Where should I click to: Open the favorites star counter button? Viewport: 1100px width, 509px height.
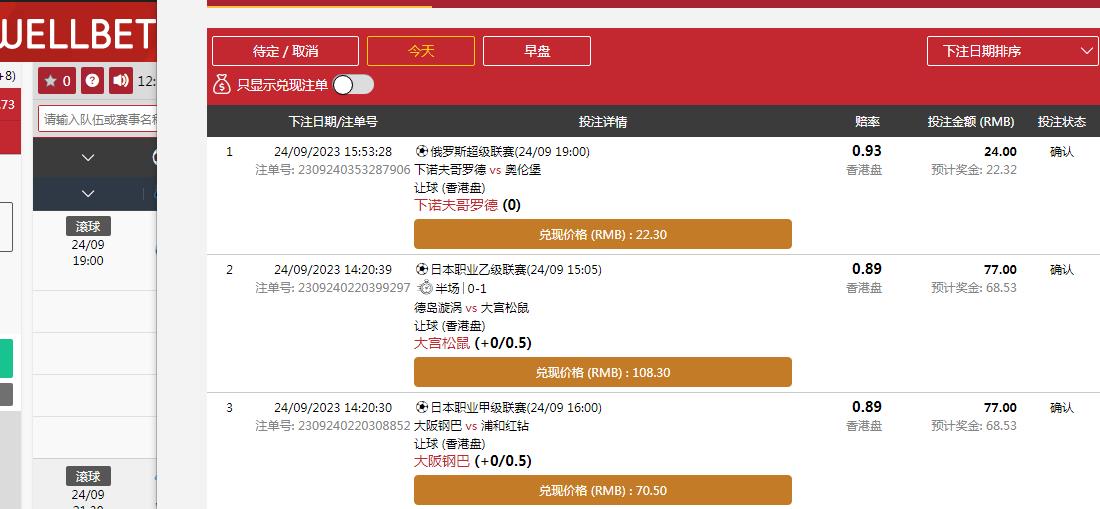57,81
